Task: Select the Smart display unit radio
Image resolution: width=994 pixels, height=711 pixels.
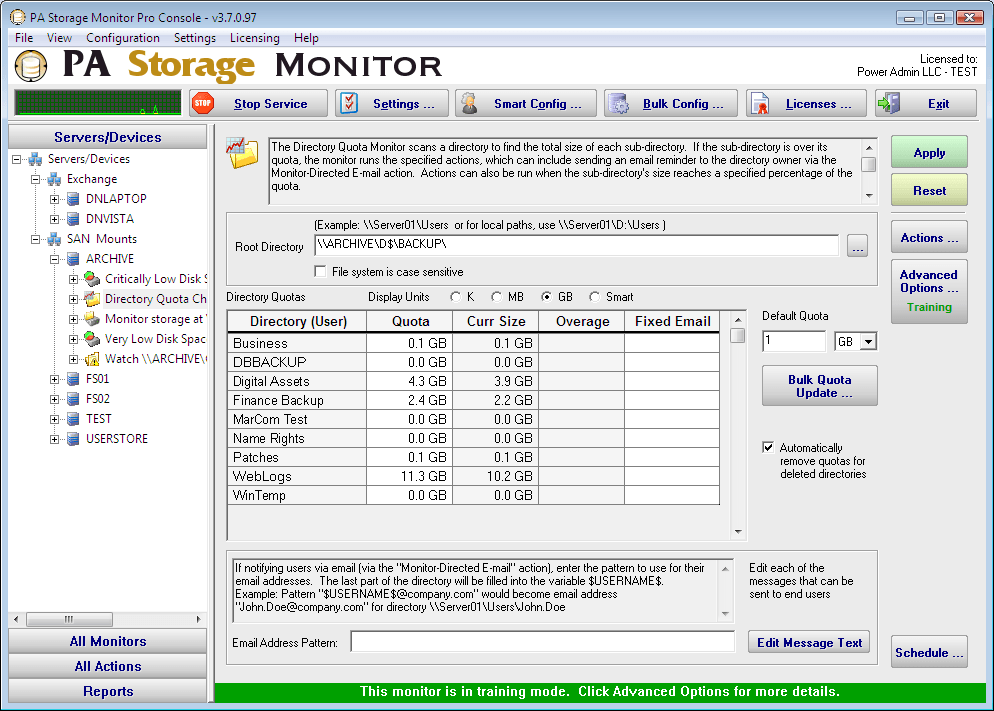Action: coord(594,297)
